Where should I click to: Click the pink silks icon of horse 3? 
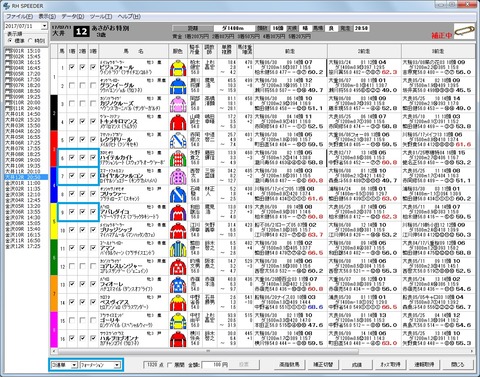coord(178,104)
